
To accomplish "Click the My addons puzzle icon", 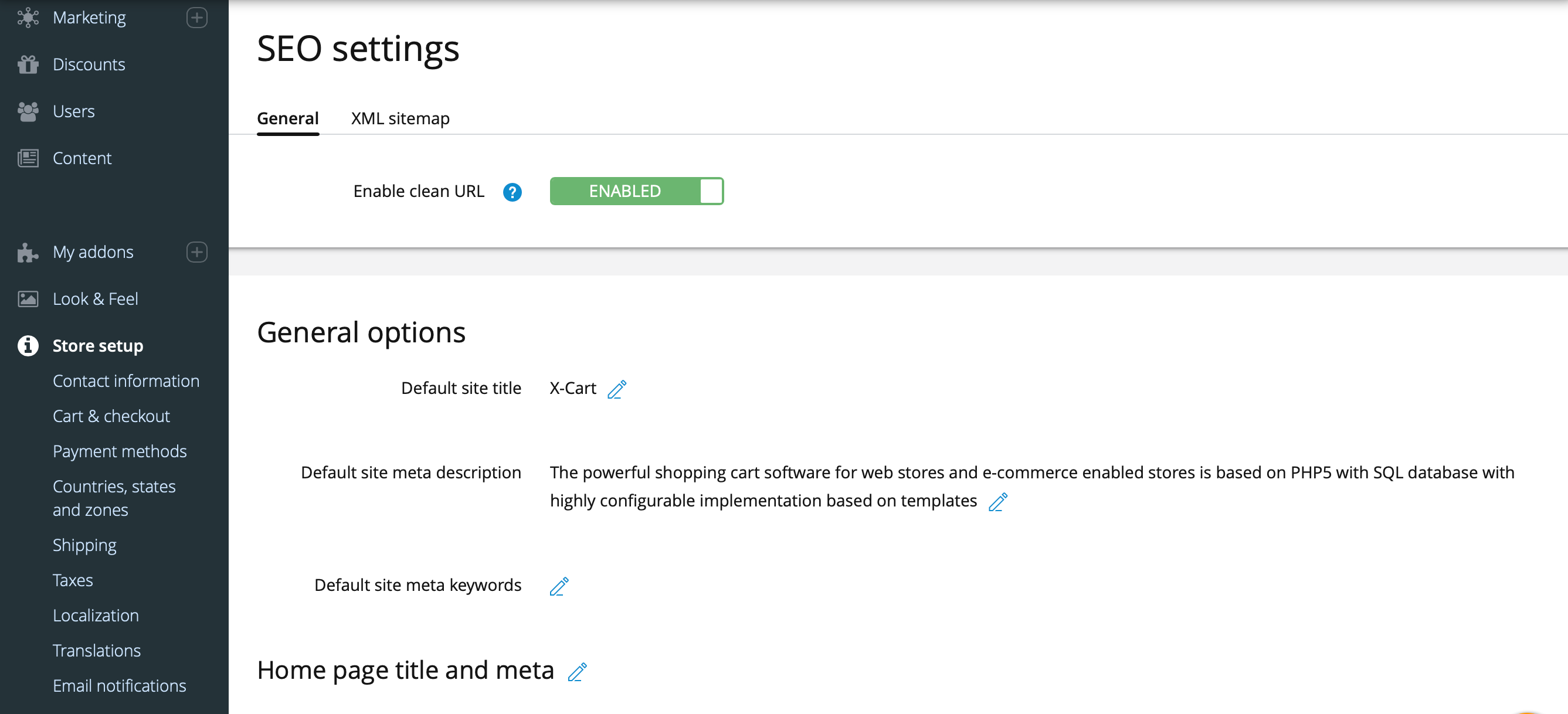I will pos(28,252).
